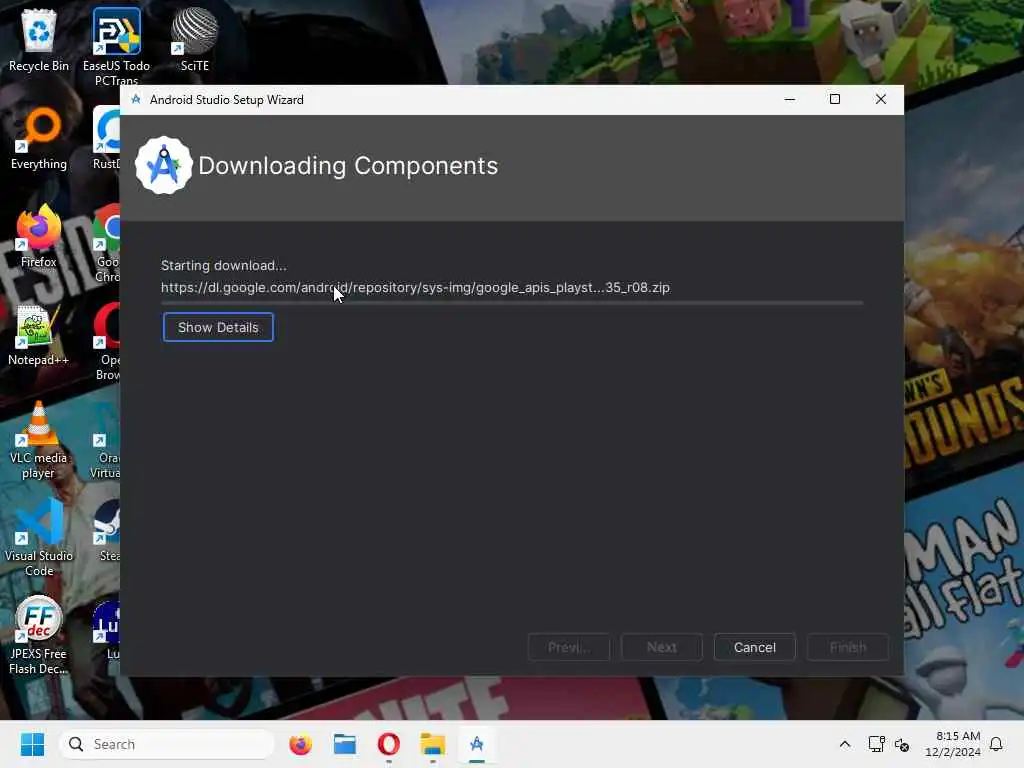1024x768 pixels.
Task: Select the SciTE desktop shortcut
Action: 195,40
